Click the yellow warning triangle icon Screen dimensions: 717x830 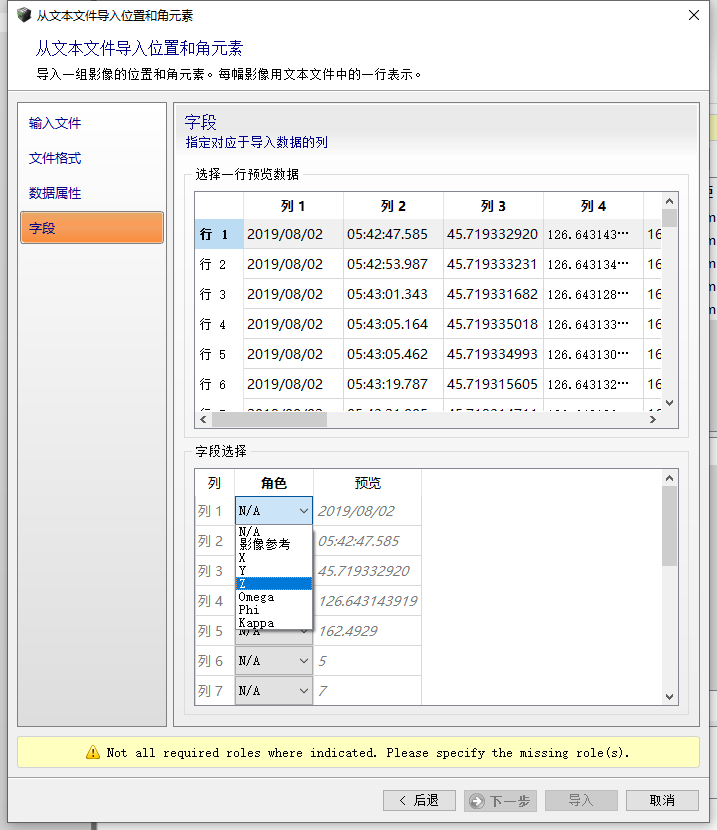click(x=93, y=752)
